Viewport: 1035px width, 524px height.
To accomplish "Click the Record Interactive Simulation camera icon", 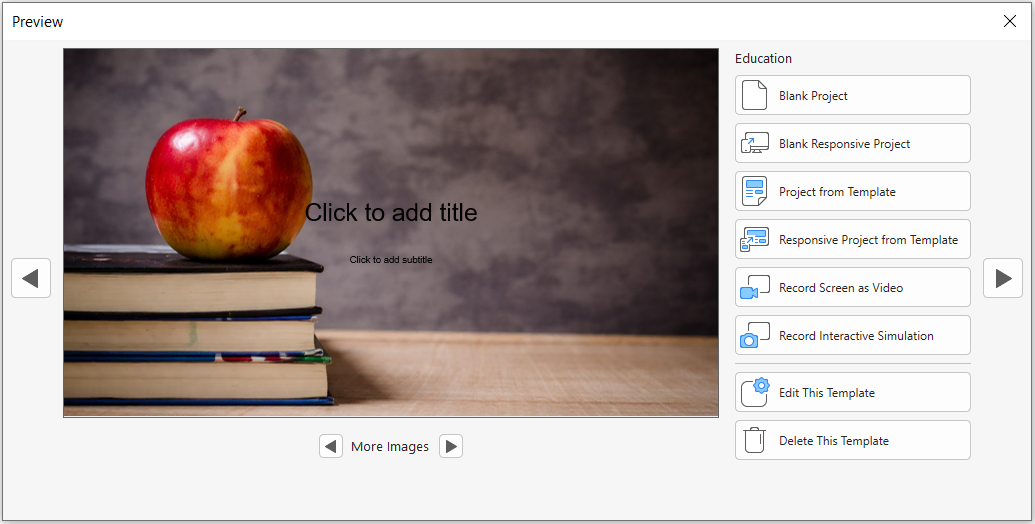I will click(x=754, y=335).
